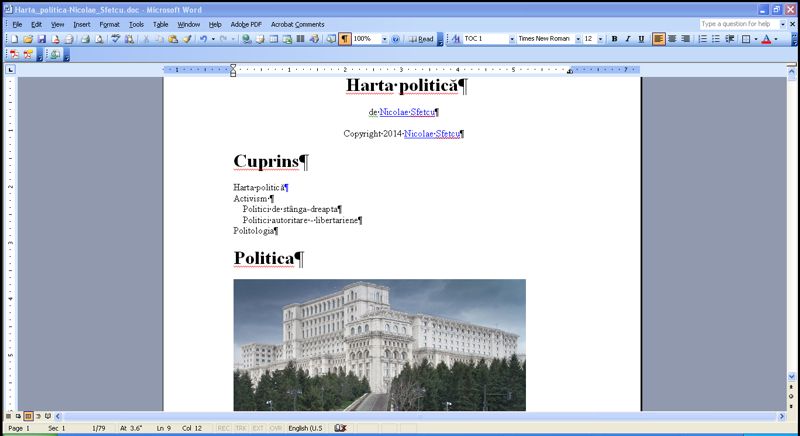Open the Zoom percentage dropdown
Screen dimensions: 800x436
coord(384,39)
